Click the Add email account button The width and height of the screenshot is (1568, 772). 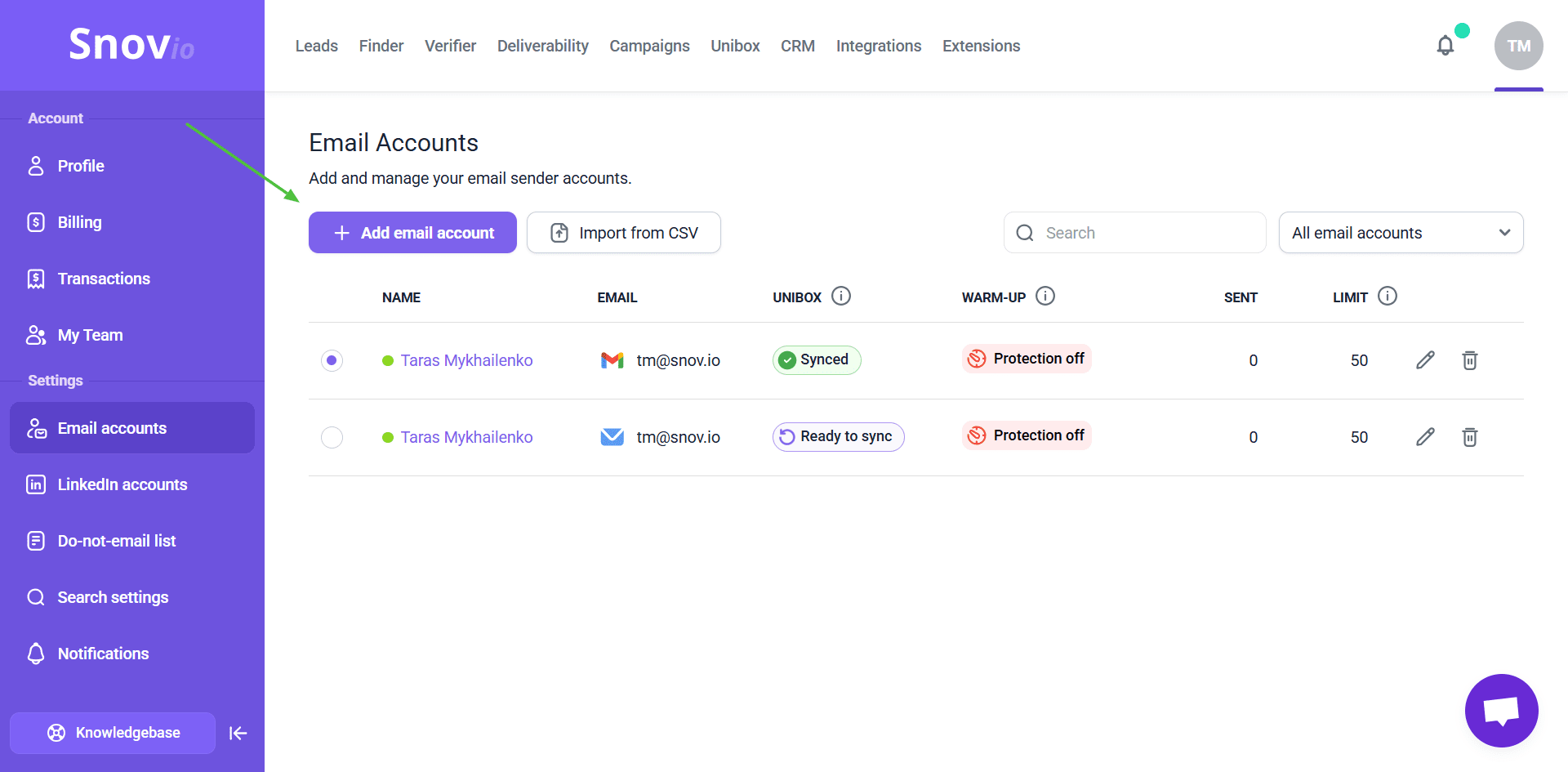[412, 233]
